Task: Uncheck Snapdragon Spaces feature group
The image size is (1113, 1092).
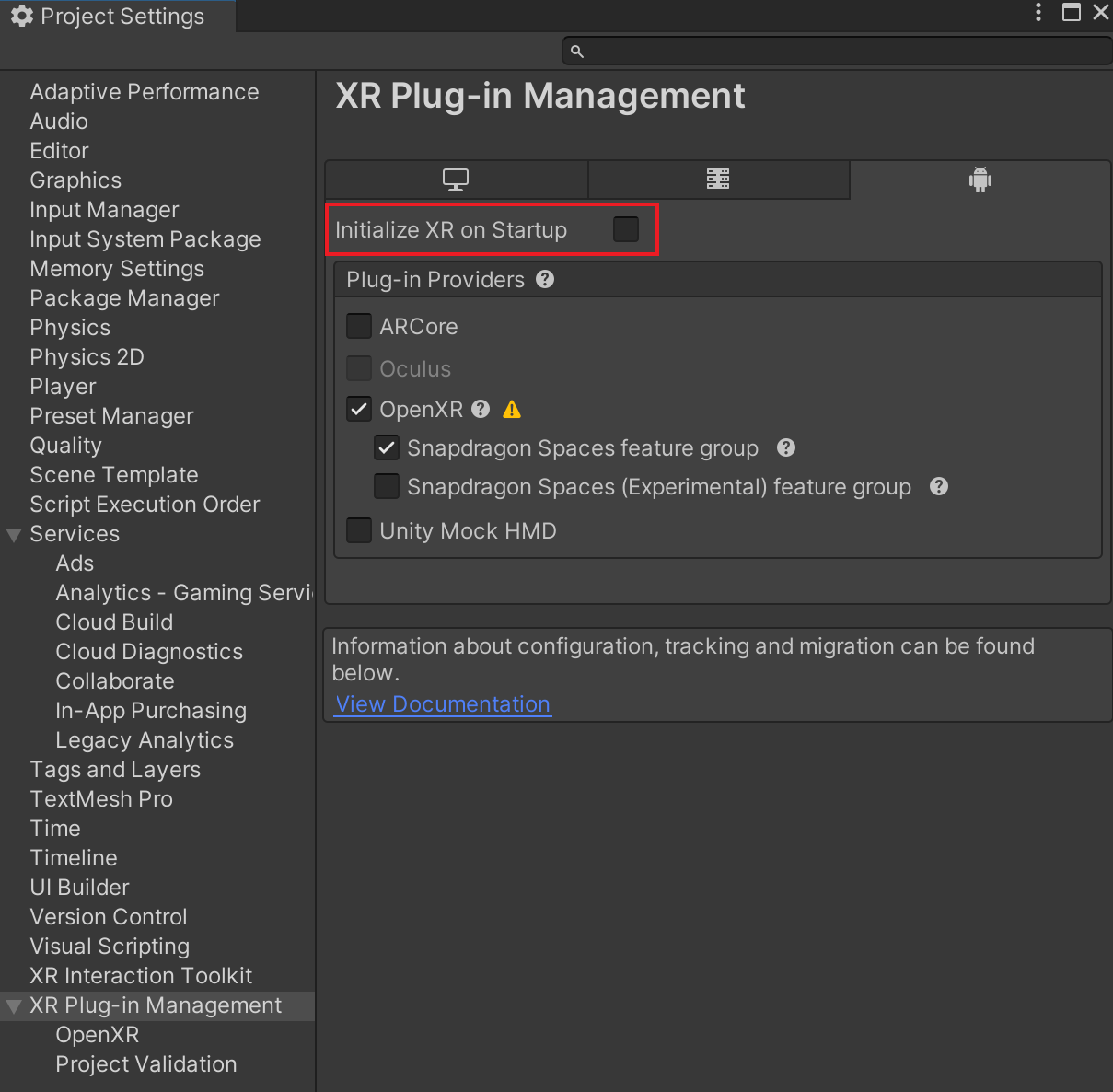Action: tap(387, 448)
